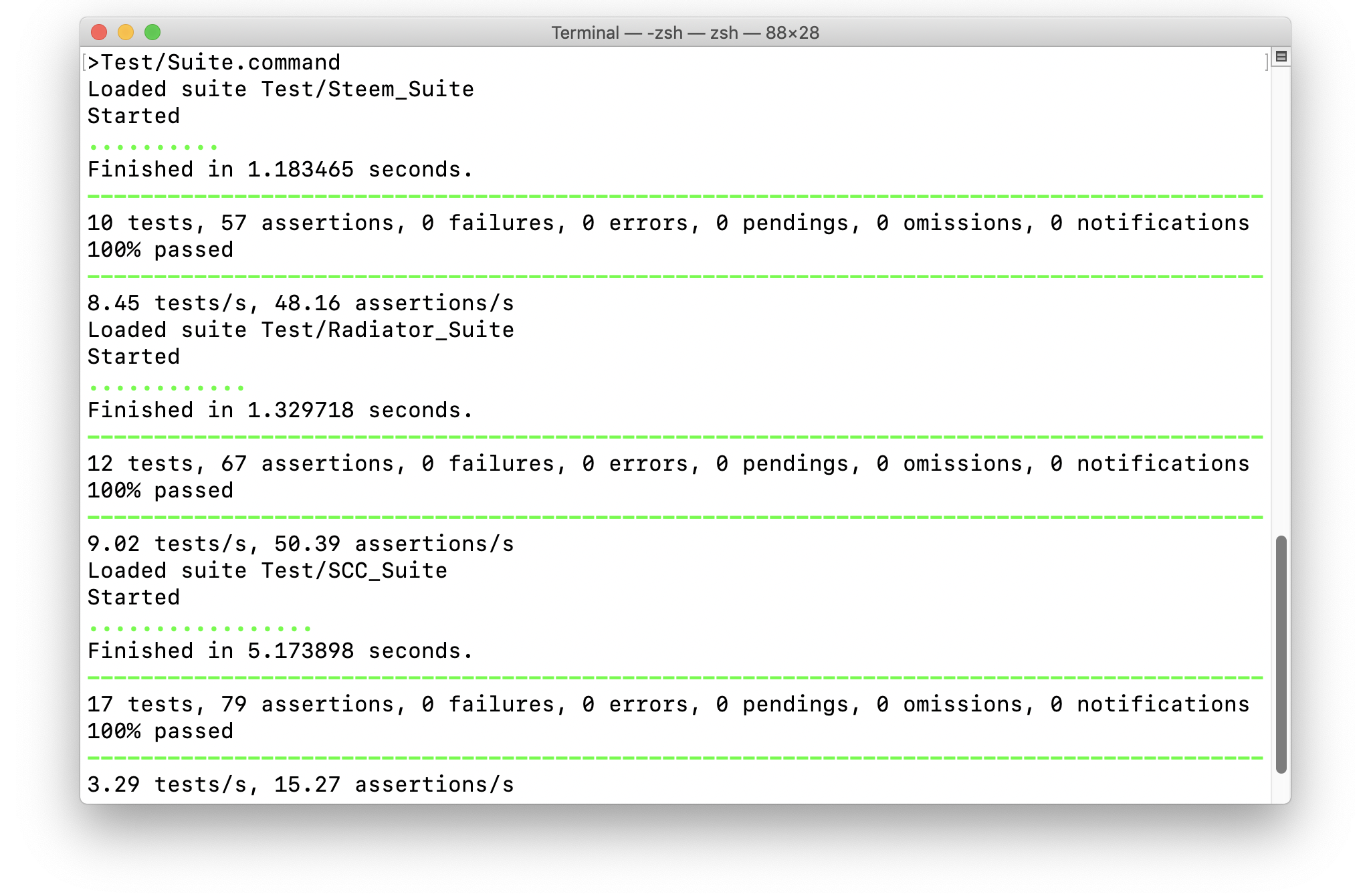This screenshot has width=1371, height=896.
Task: Click the 'Loaded suite Test/Steem_Suite' line
Action: [281, 90]
